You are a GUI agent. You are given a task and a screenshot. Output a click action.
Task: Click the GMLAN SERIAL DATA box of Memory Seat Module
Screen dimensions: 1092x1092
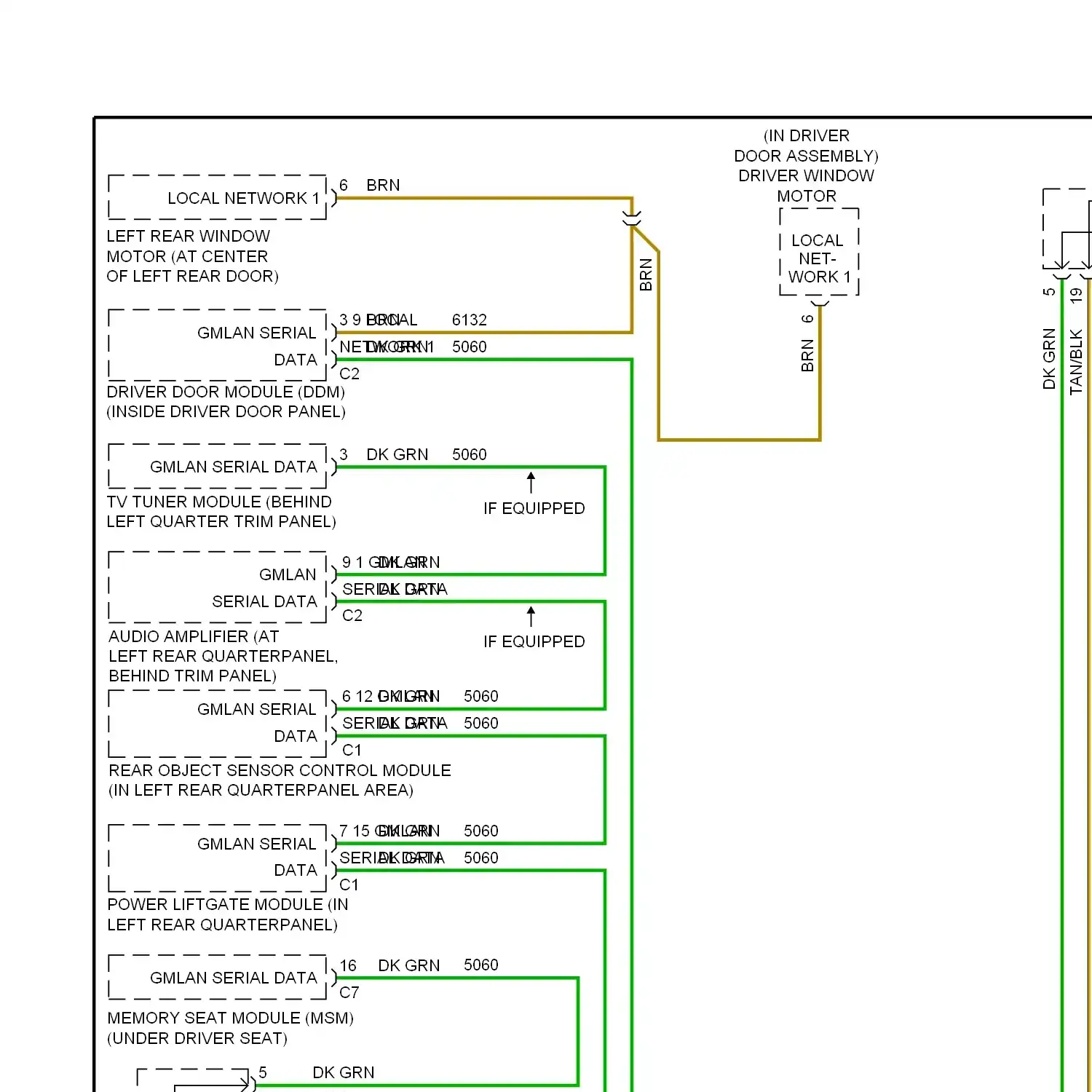coord(218,977)
